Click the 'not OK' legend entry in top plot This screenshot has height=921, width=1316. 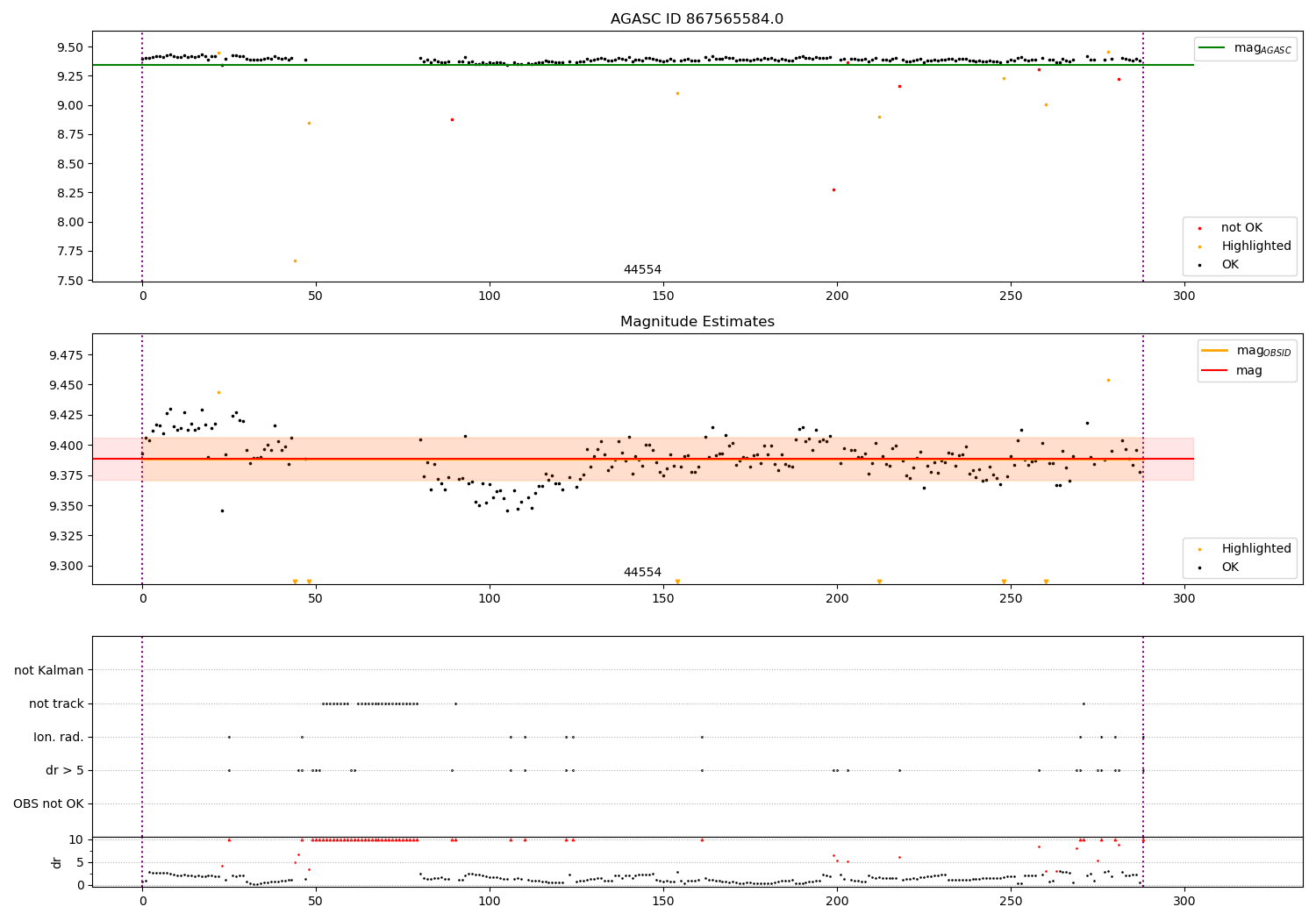click(x=1241, y=228)
